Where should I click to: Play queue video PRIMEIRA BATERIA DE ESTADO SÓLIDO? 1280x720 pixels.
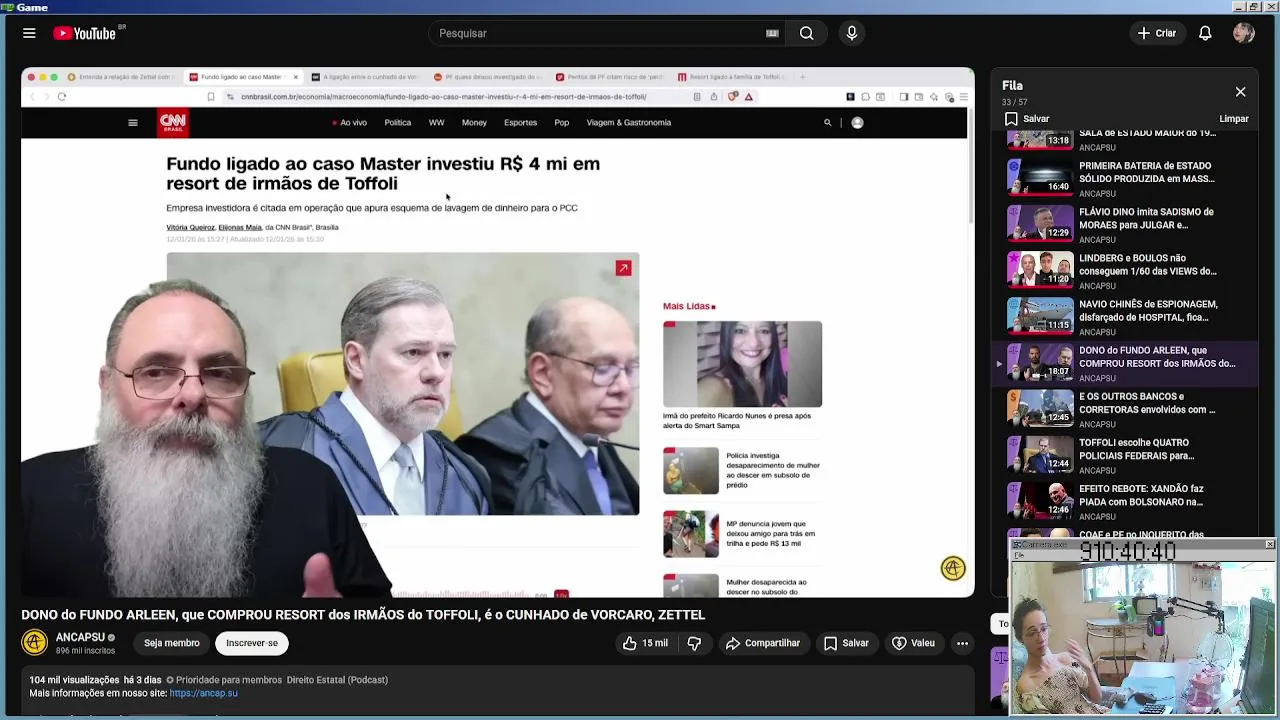tap(1125, 178)
